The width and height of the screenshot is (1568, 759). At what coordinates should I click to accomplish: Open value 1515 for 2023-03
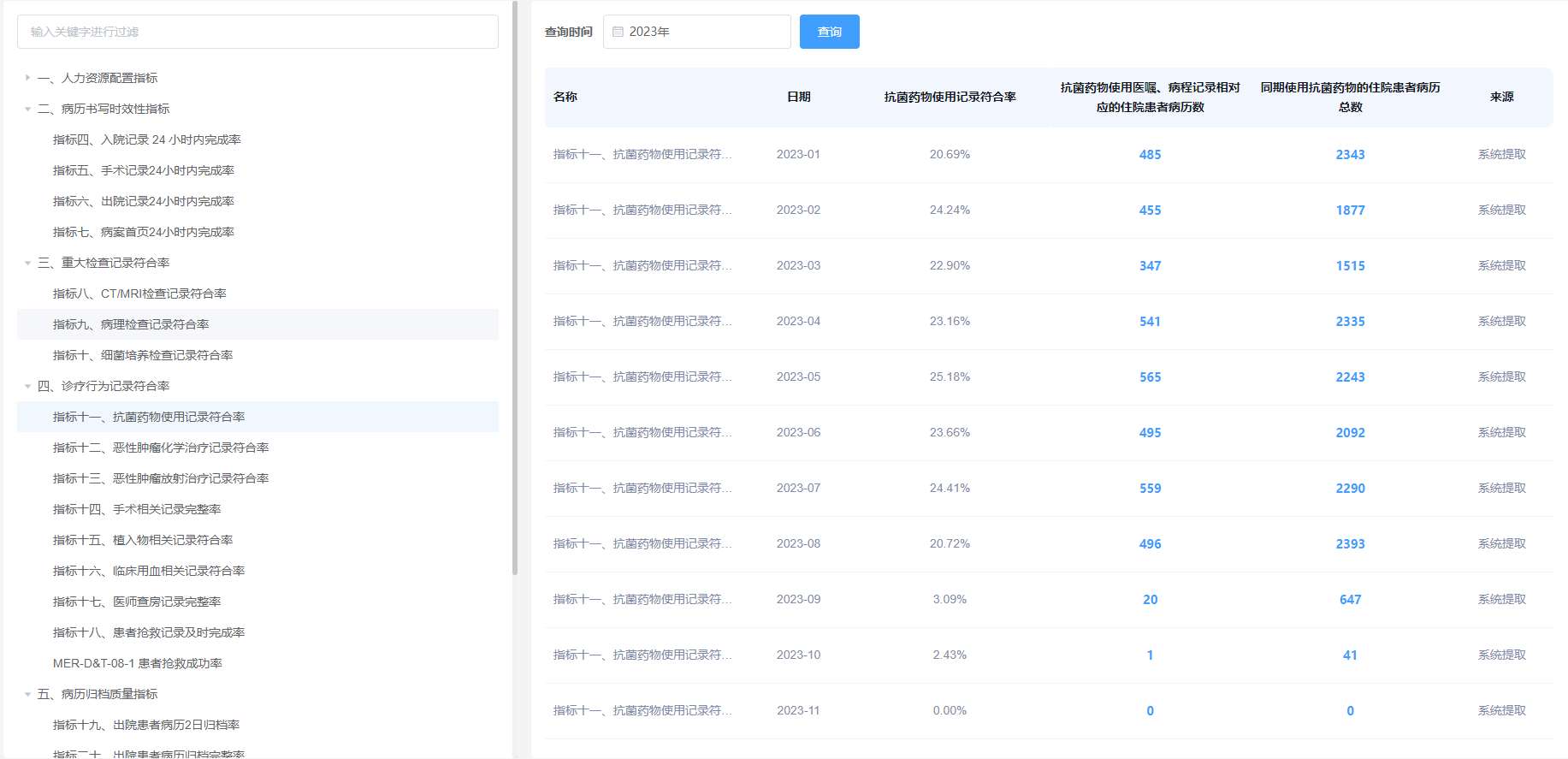pos(1350,266)
